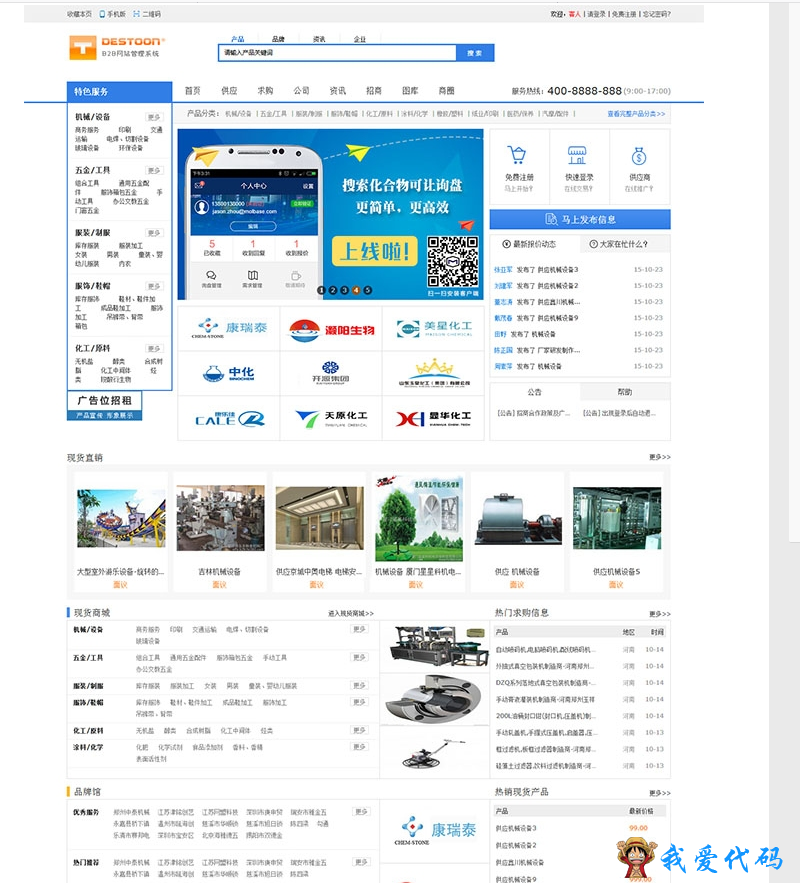Select the 品牌 search tab

[278, 39]
